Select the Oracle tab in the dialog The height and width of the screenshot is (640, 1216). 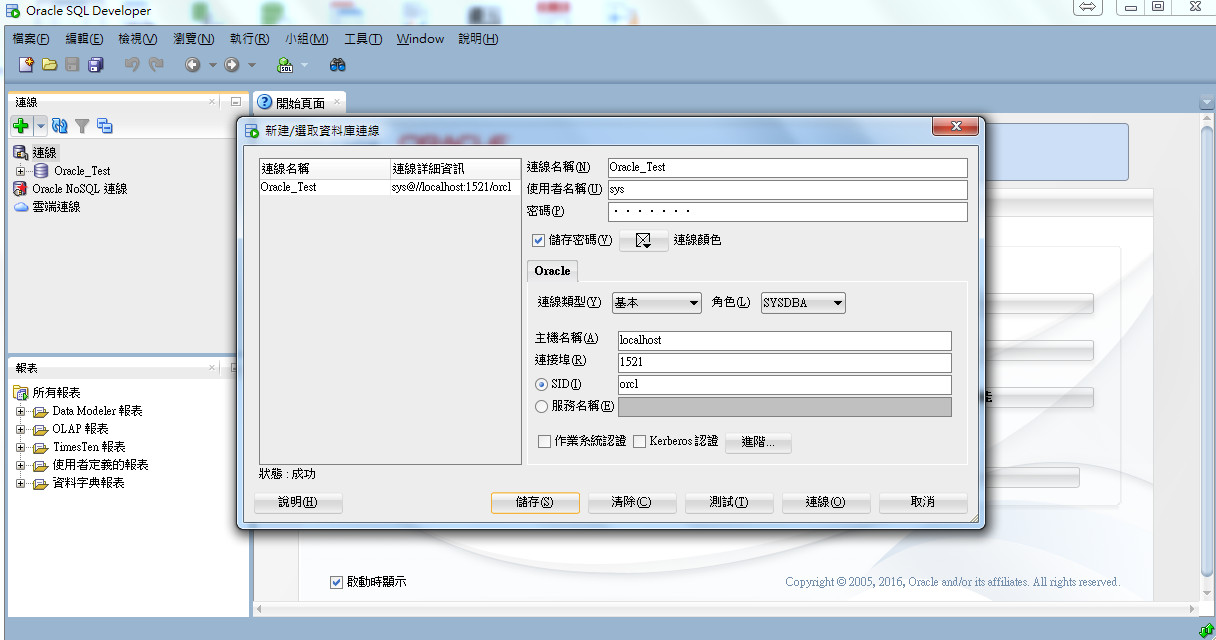click(x=552, y=271)
